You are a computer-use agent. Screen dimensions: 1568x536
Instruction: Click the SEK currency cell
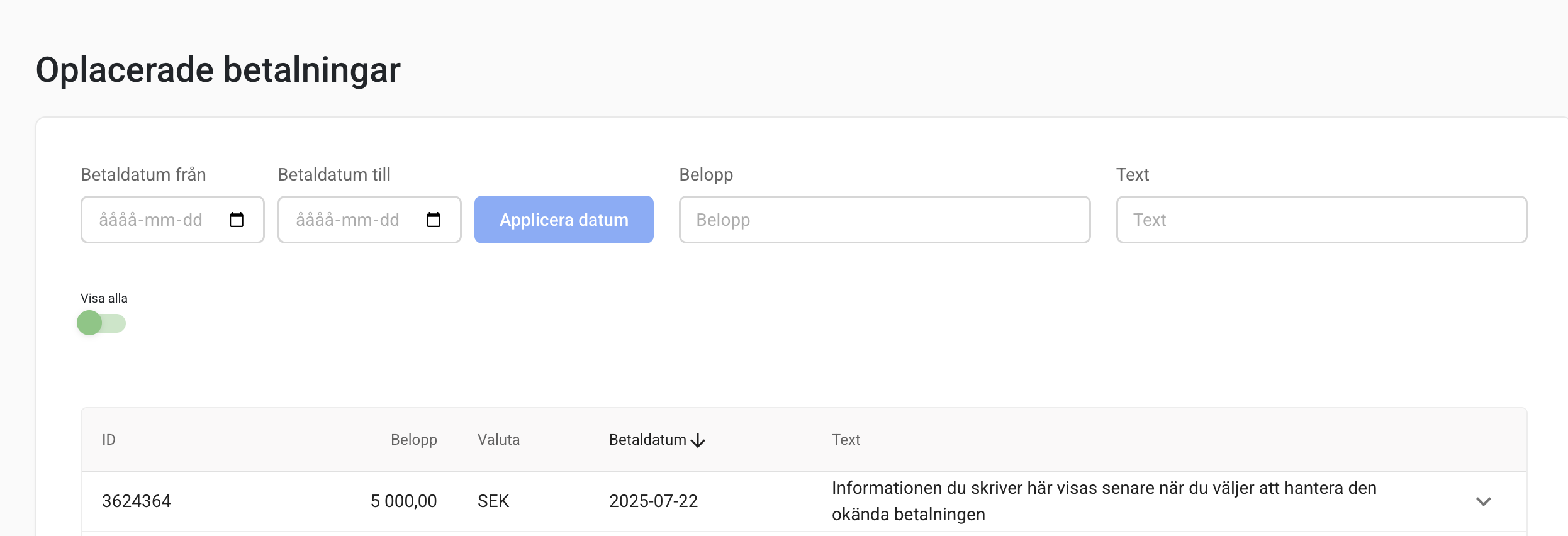pyautogui.click(x=493, y=501)
